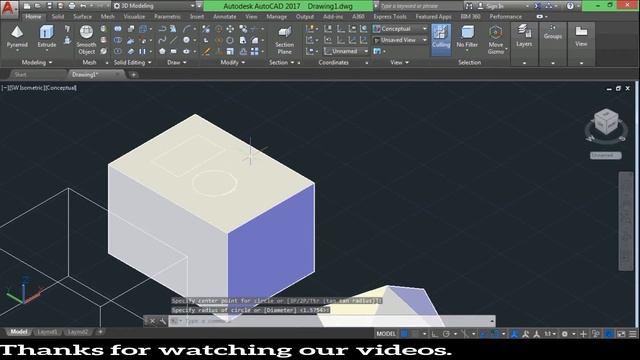The width and height of the screenshot is (640, 360).
Task: Expand the Draw panel
Action: 177,62
